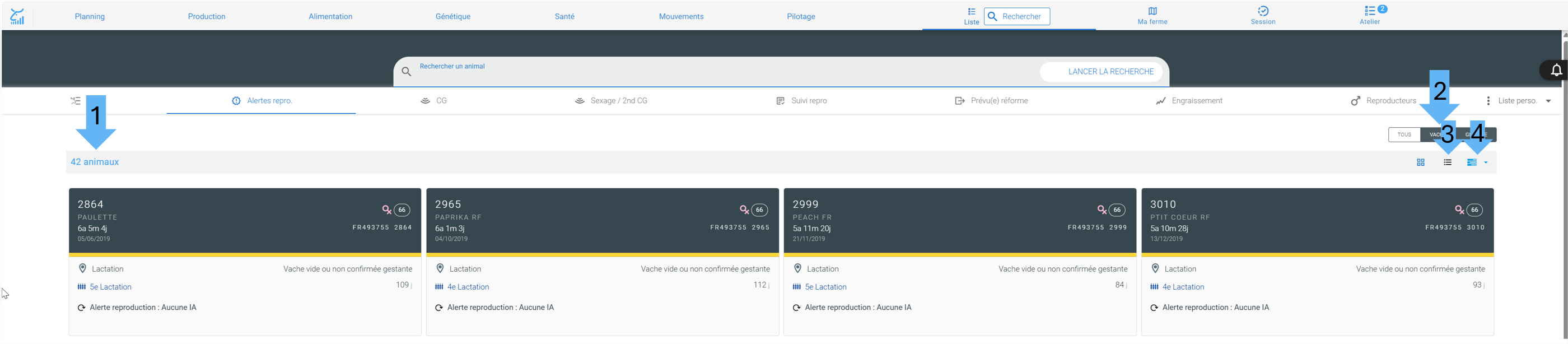This screenshot has height=344, width=1568.
Task: Open the filters panel icon beside Alertes repro.
Action: [75, 101]
